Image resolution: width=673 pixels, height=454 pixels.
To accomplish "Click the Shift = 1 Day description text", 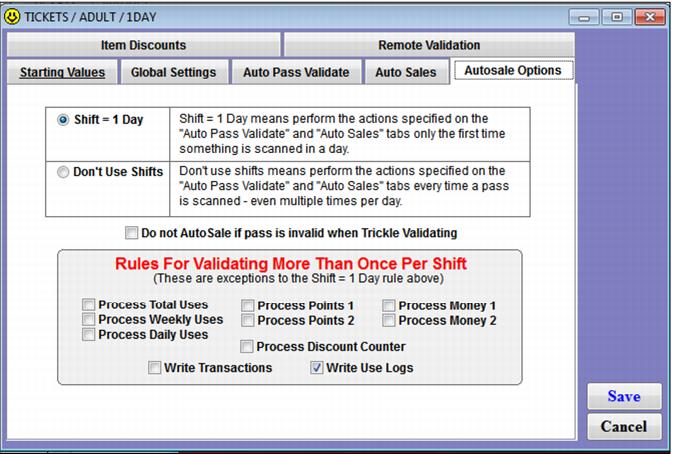I will [342, 134].
